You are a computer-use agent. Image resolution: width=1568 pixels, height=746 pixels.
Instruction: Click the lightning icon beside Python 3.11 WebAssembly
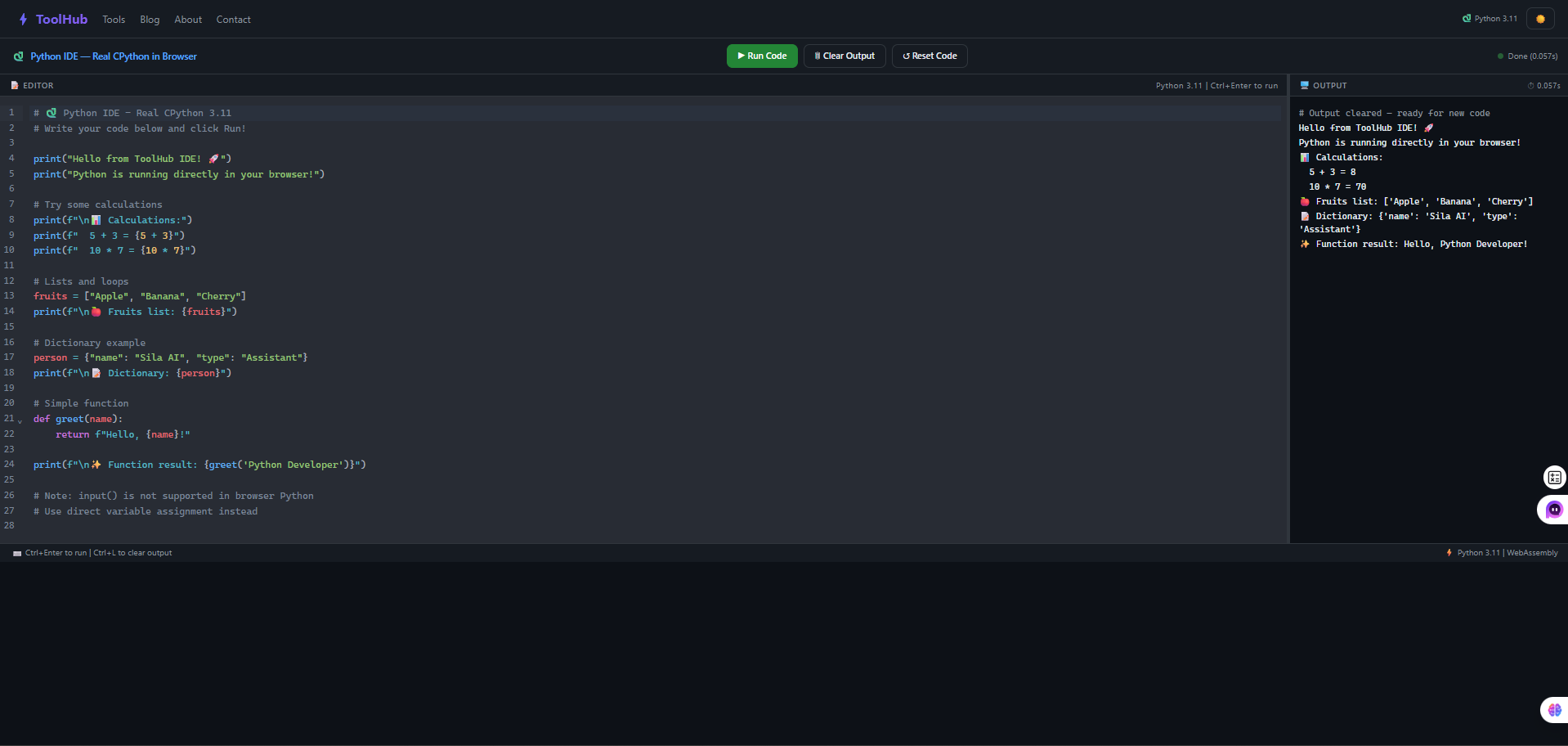click(x=1449, y=553)
